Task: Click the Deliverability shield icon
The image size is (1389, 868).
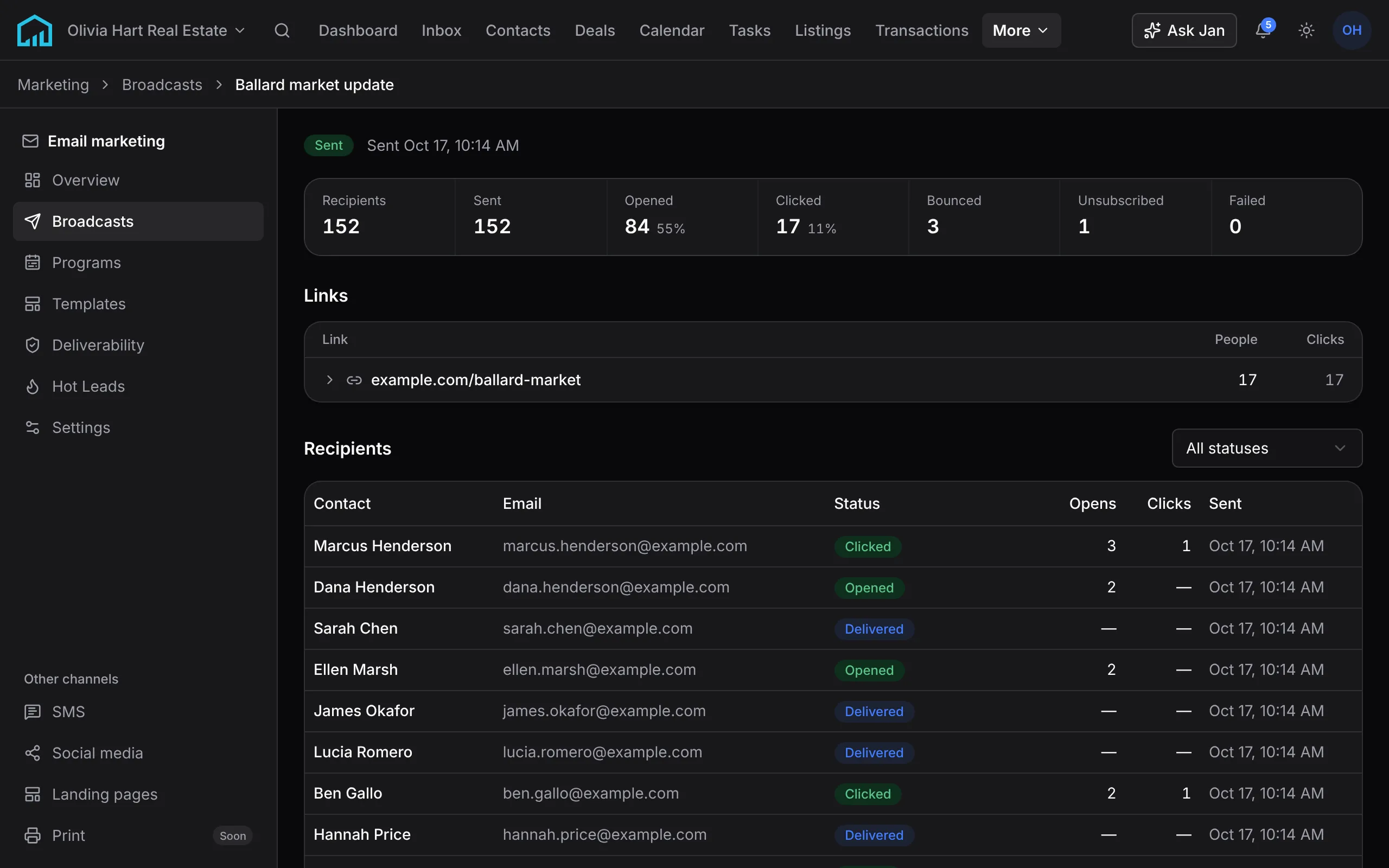Action: [x=33, y=345]
